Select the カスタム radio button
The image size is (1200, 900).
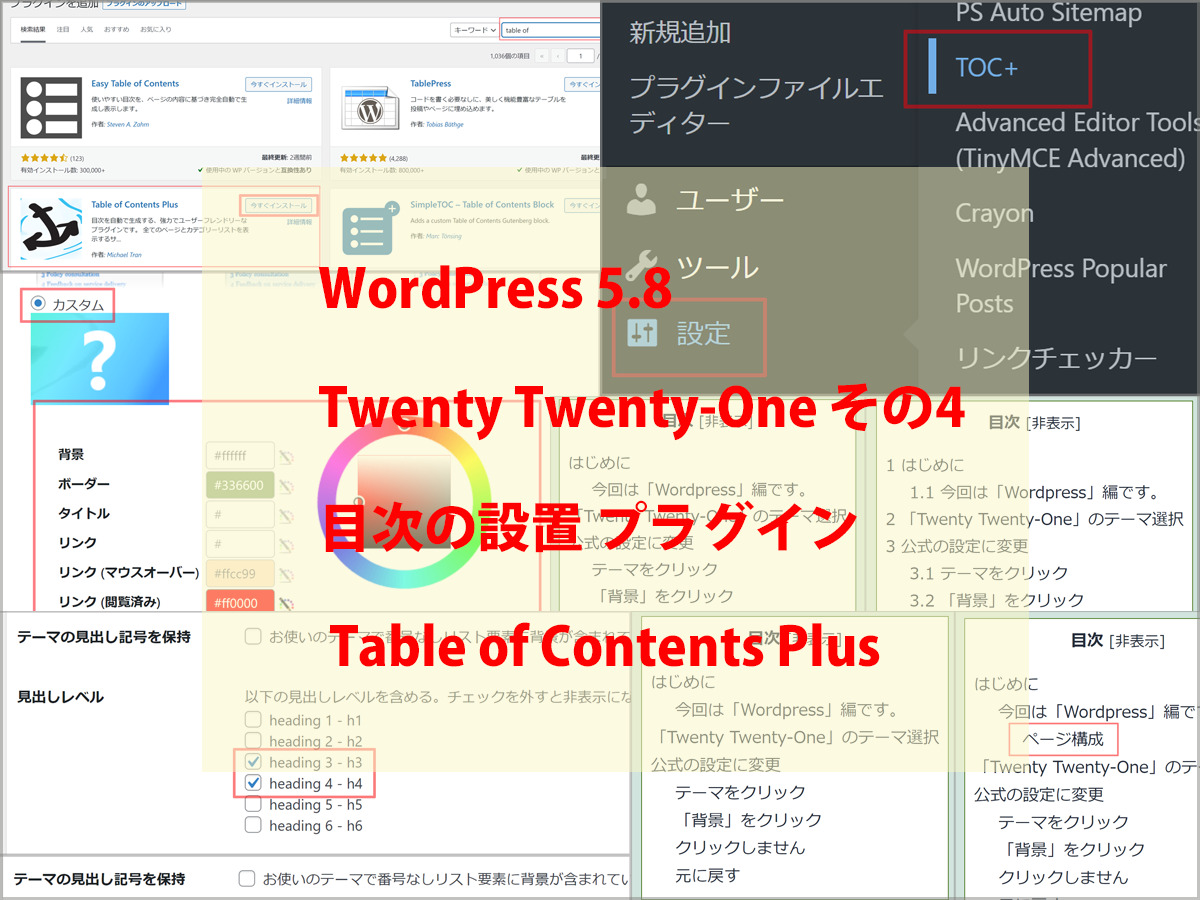pos(39,303)
